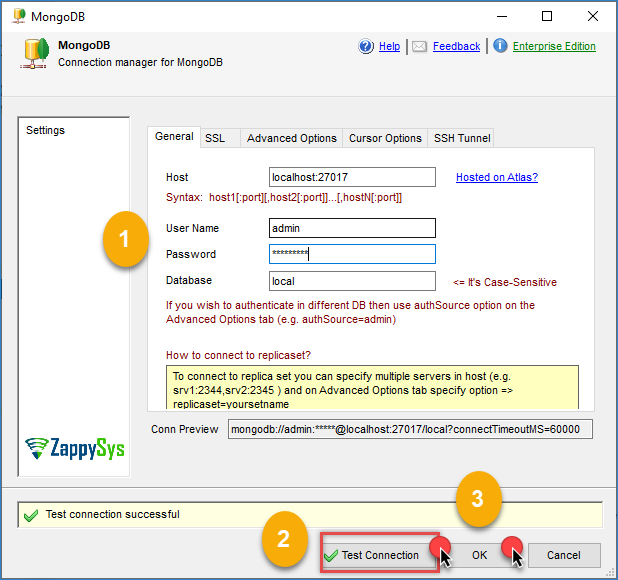Viewport: 618px width, 580px height.
Task: Open the Advanced Options tab
Action: point(291,138)
